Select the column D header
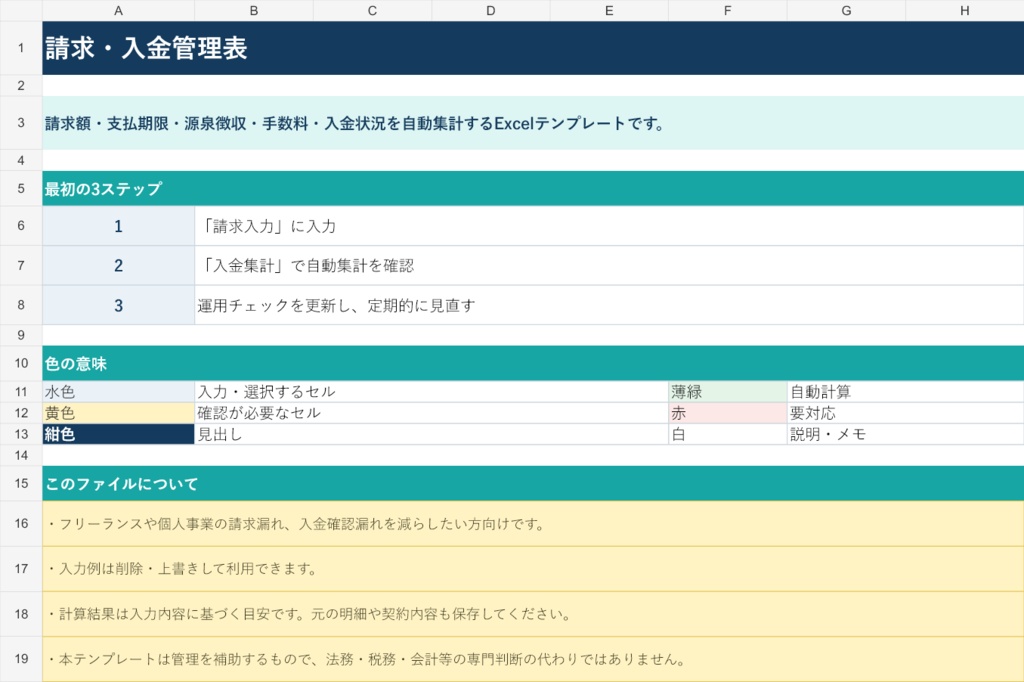 point(490,10)
